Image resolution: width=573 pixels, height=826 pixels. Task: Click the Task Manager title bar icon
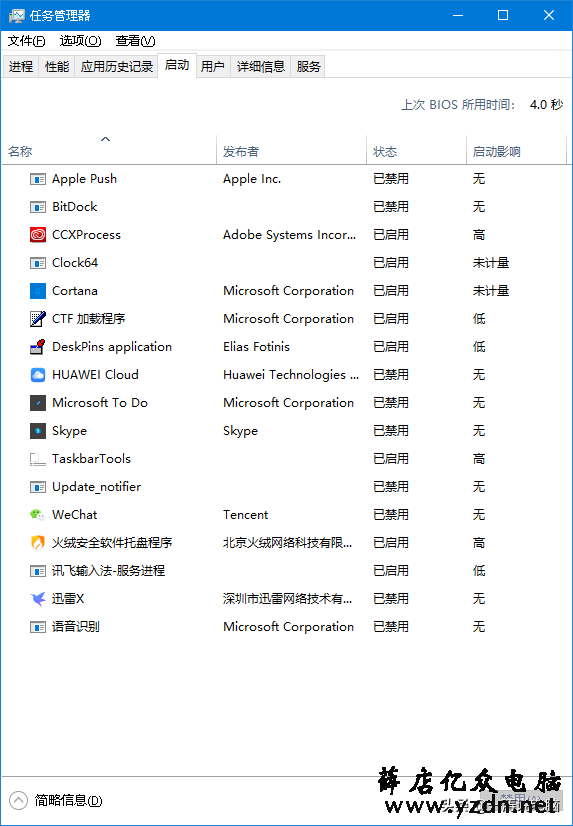pyautogui.click(x=16, y=15)
